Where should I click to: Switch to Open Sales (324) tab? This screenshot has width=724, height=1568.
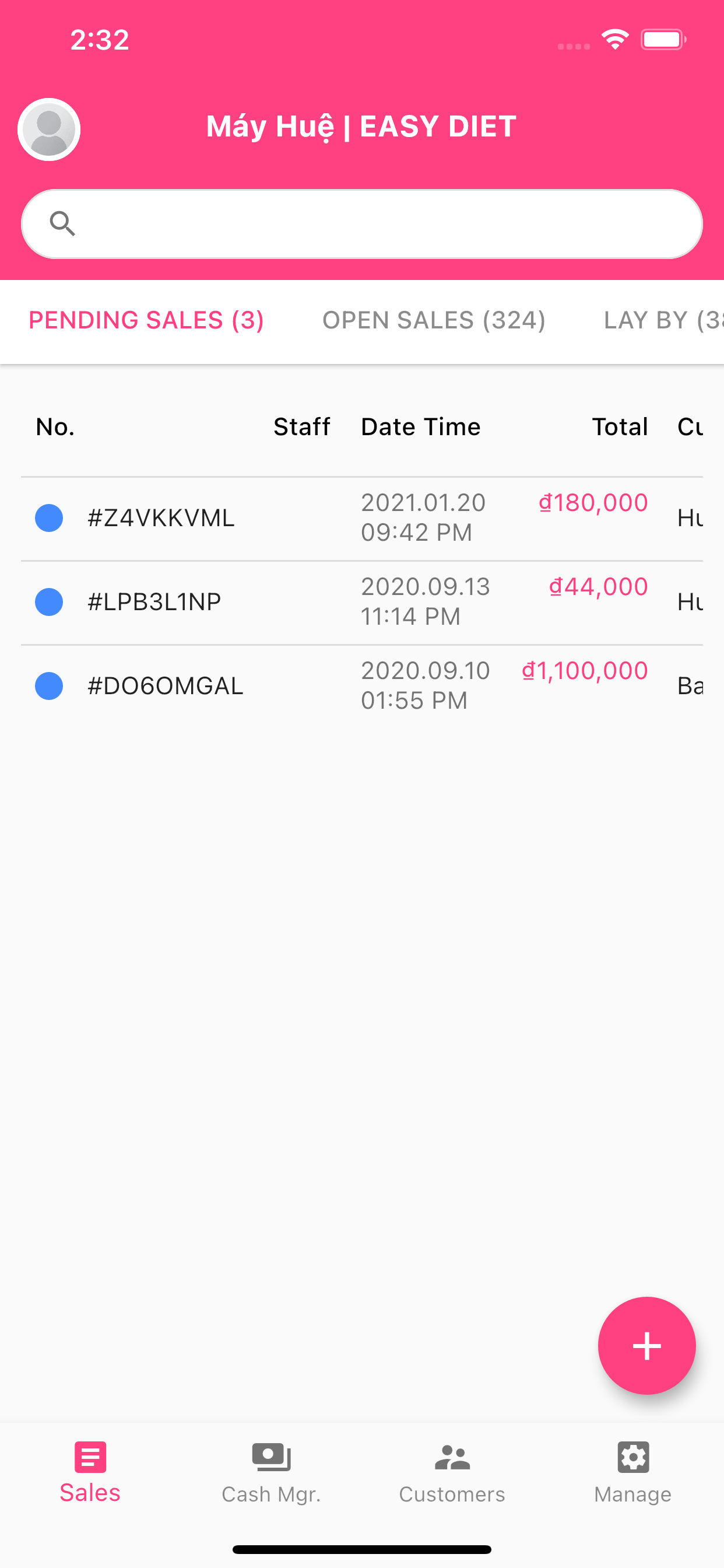[434, 320]
